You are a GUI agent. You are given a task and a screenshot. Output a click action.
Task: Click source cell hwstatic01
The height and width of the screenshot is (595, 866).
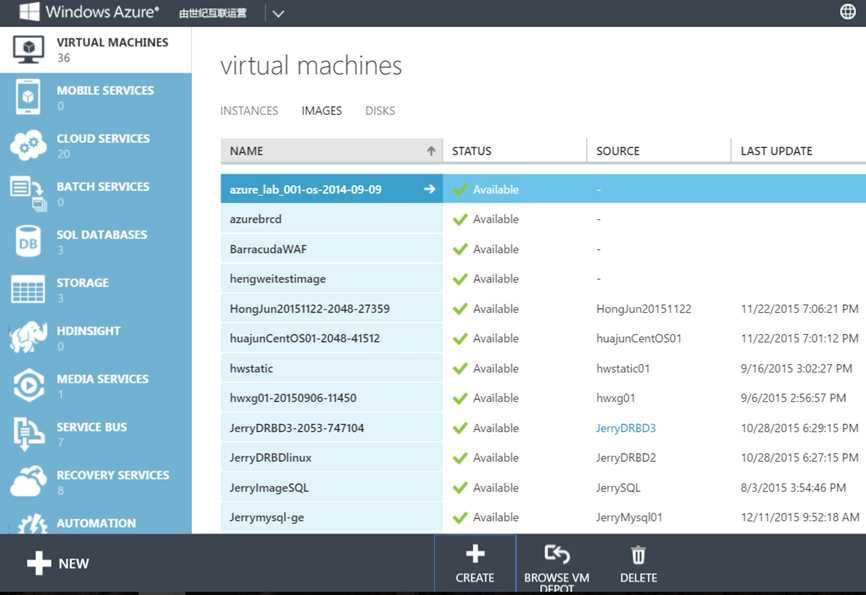point(623,368)
